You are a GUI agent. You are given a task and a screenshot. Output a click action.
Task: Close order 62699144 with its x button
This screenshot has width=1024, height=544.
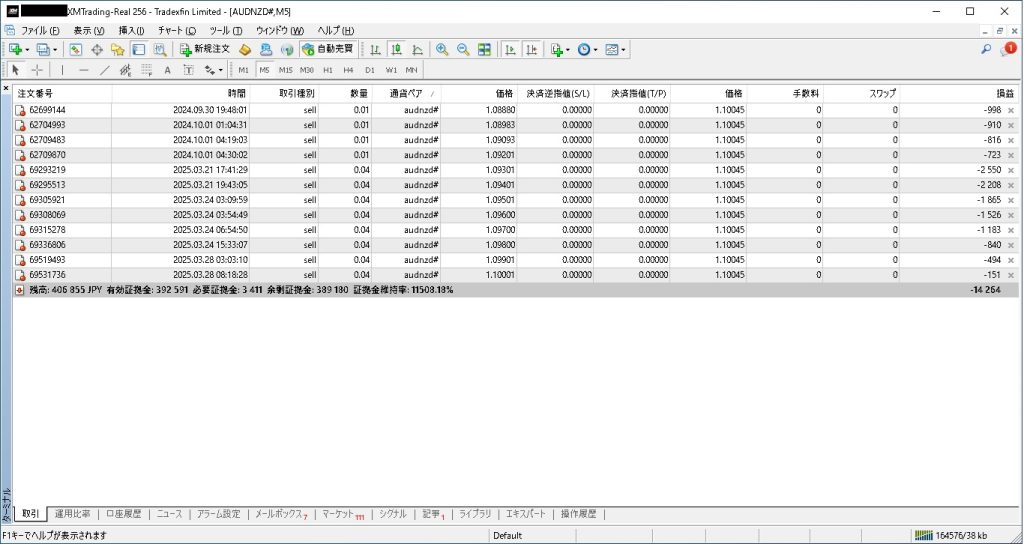pos(1010,110)
